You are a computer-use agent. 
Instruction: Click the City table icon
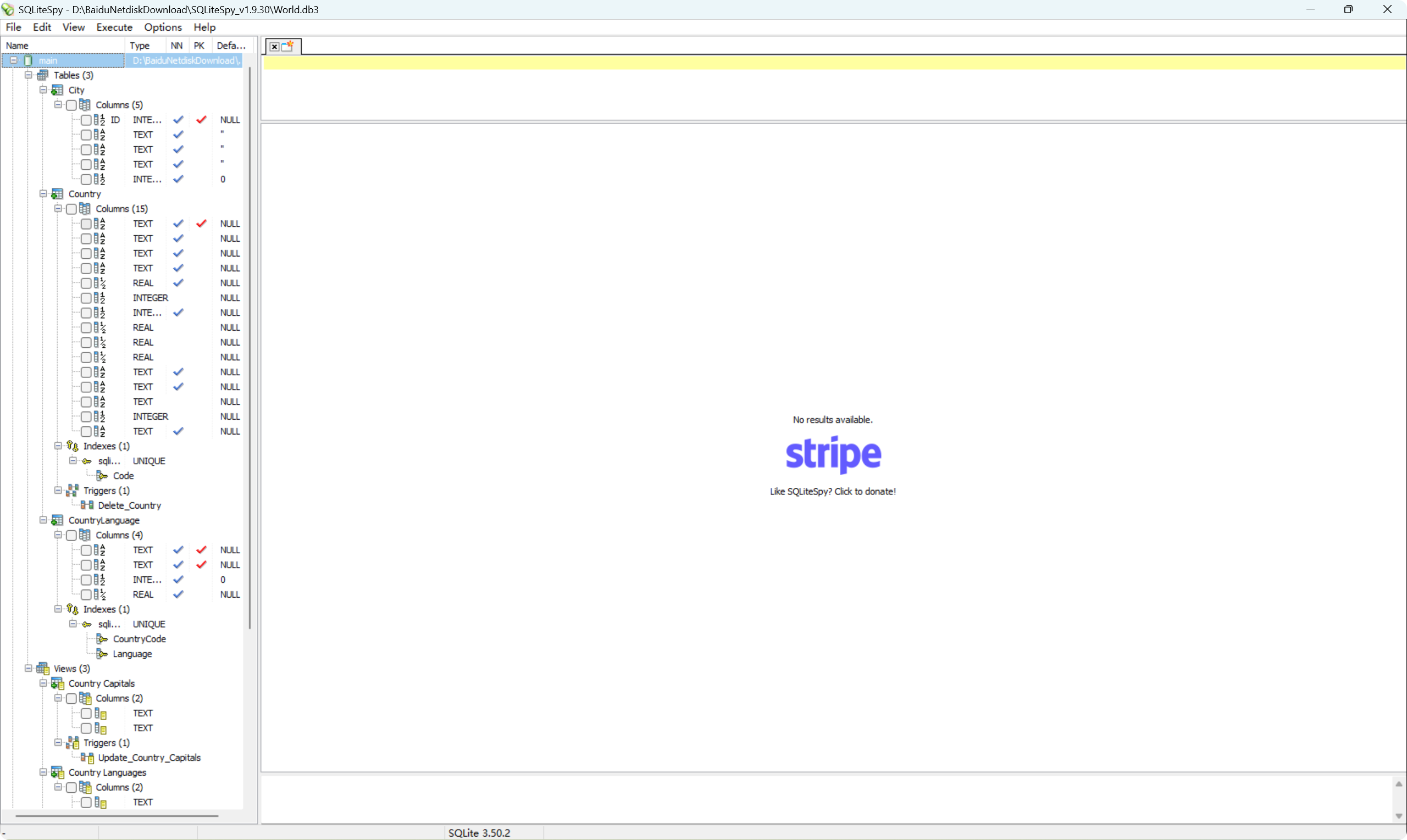coord(57,90)
